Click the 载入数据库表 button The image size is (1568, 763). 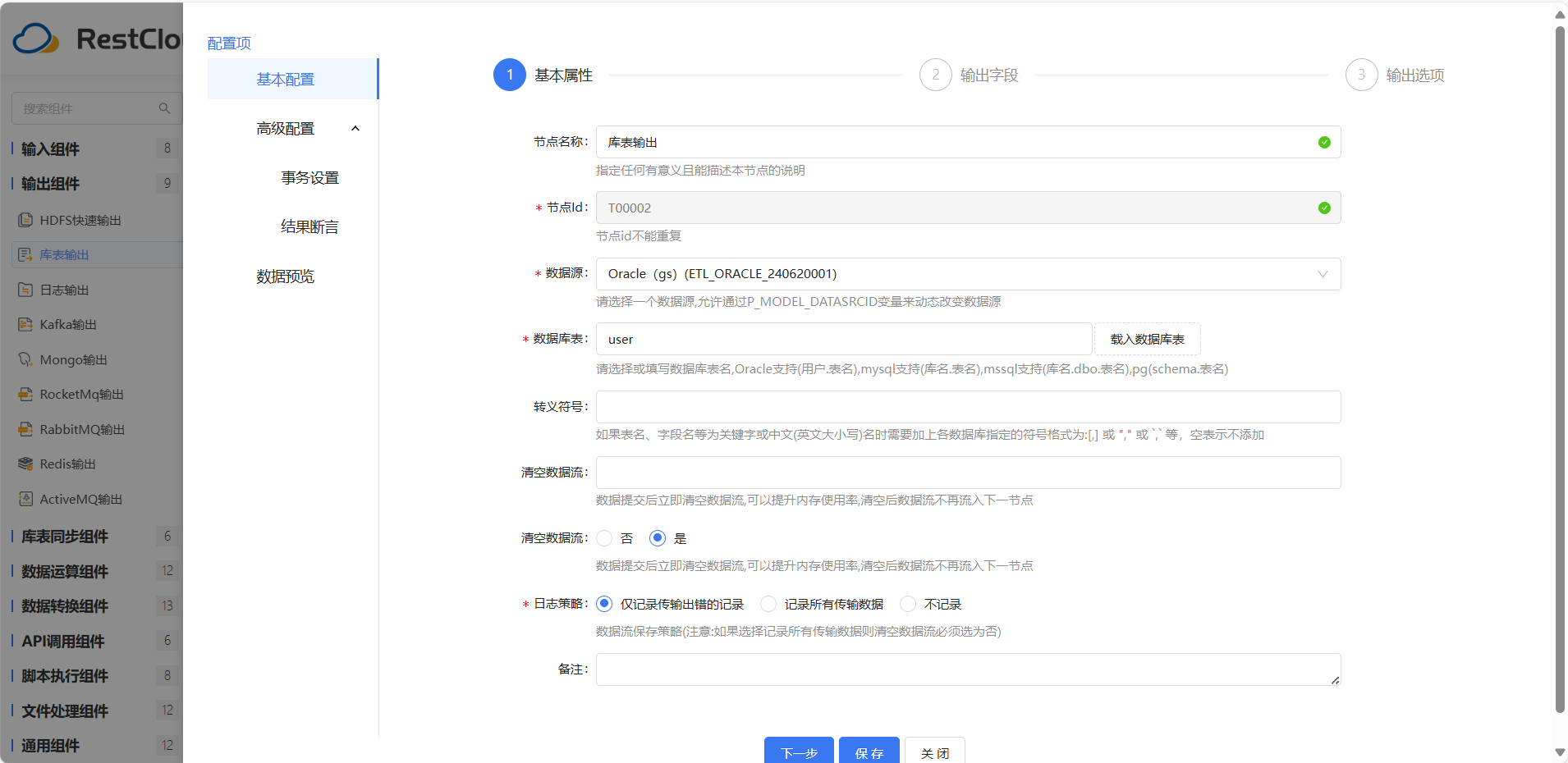[1148, 339]
